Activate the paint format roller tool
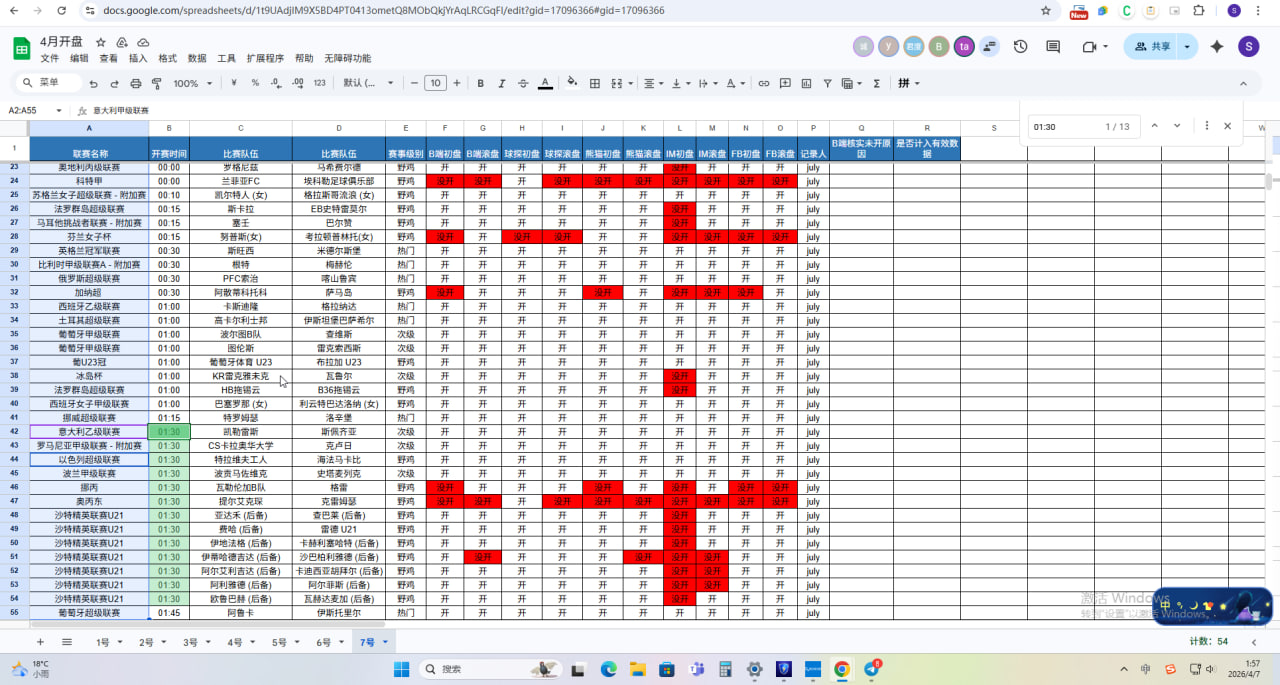Viewport: 1280px width, 685px height. click(156, 84)
